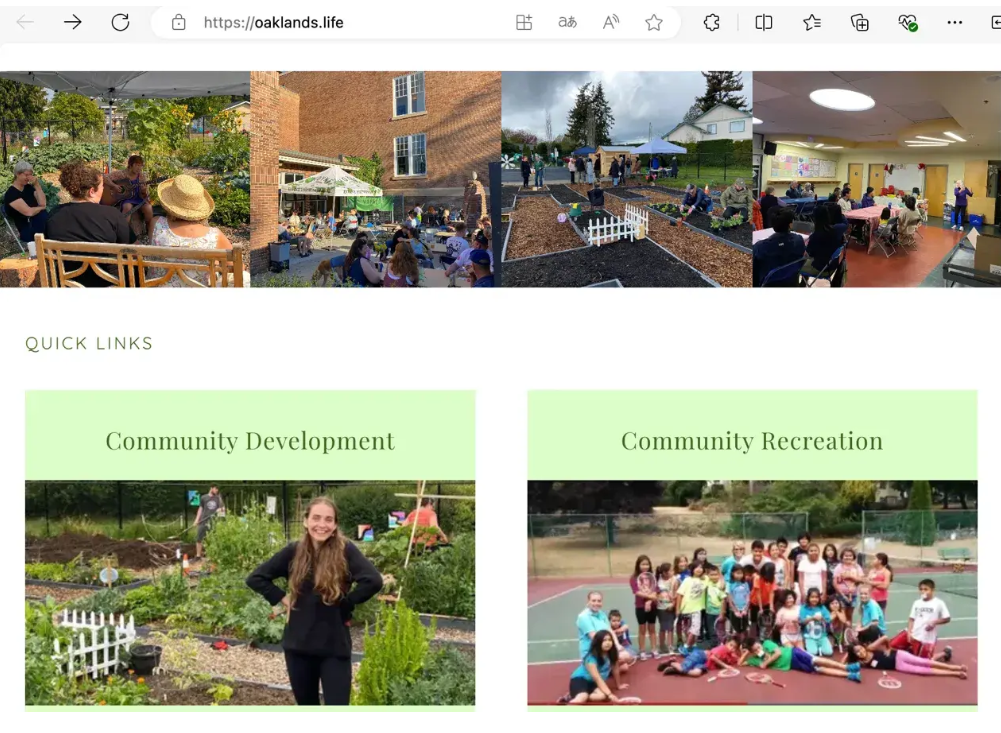The width and height of the screenshot is (1001, 733).
Task: Open the brick building patio photo
Action: click(375, 179)
